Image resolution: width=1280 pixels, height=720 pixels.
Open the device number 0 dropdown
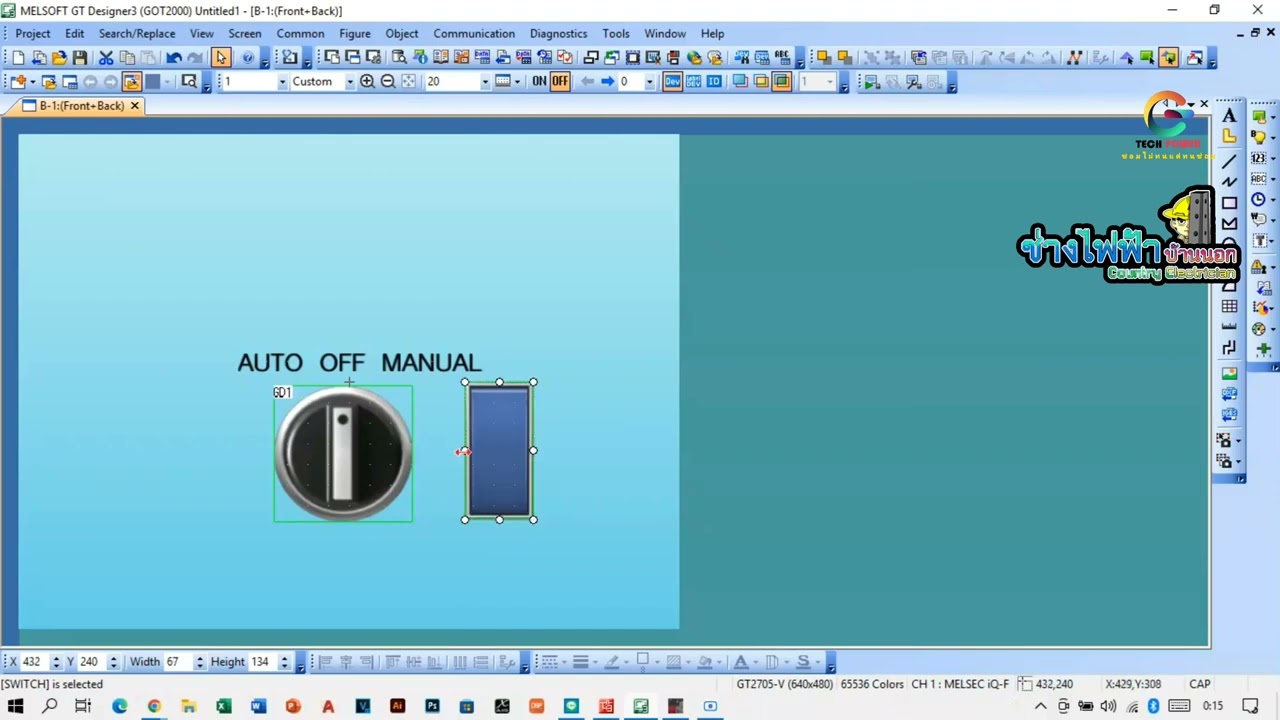pyautogui.click(x=649, y=82)
